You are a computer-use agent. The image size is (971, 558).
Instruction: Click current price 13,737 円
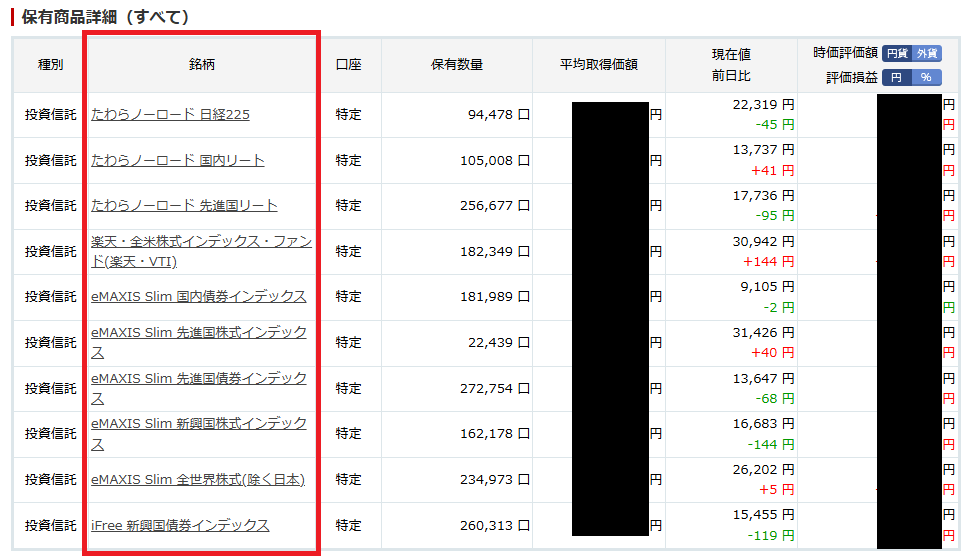click(763, 150)
